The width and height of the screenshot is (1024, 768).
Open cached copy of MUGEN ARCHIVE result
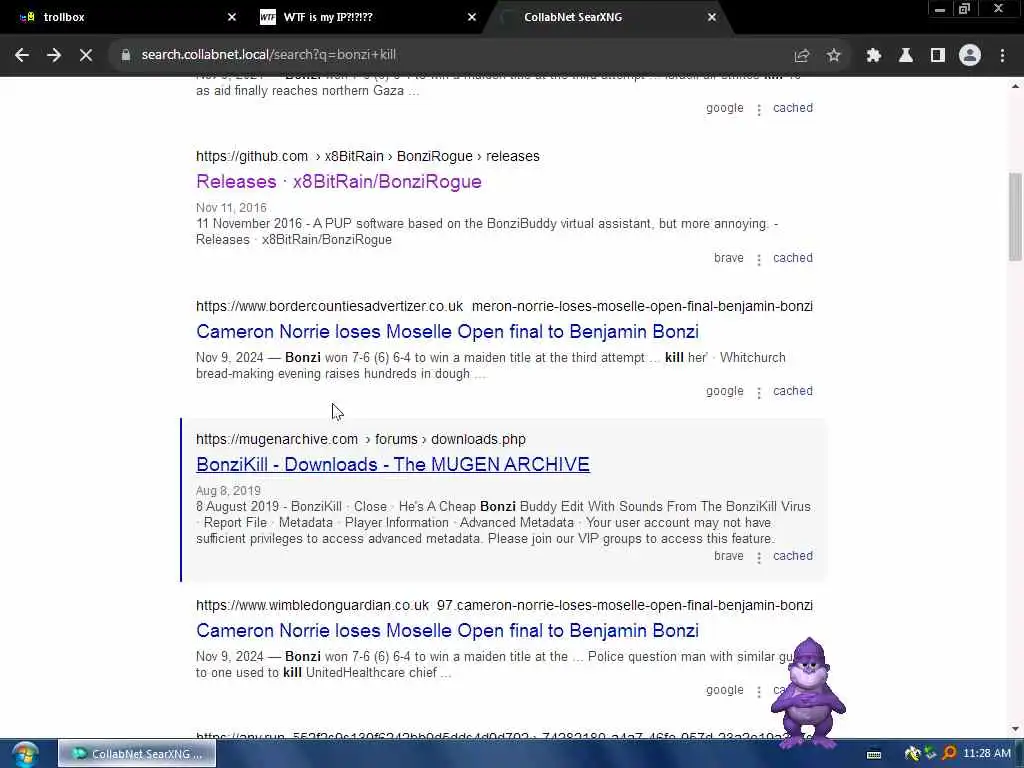(793, 556)
